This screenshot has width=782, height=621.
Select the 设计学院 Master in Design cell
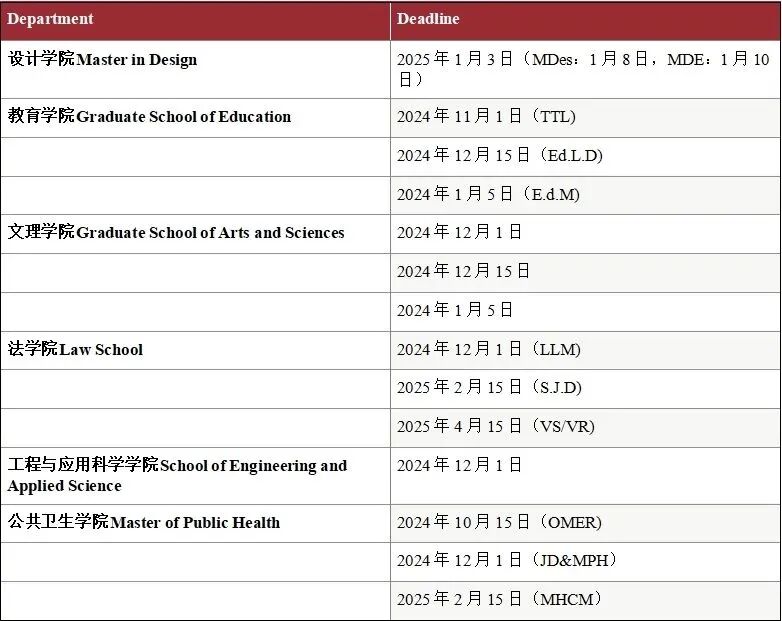196,69
